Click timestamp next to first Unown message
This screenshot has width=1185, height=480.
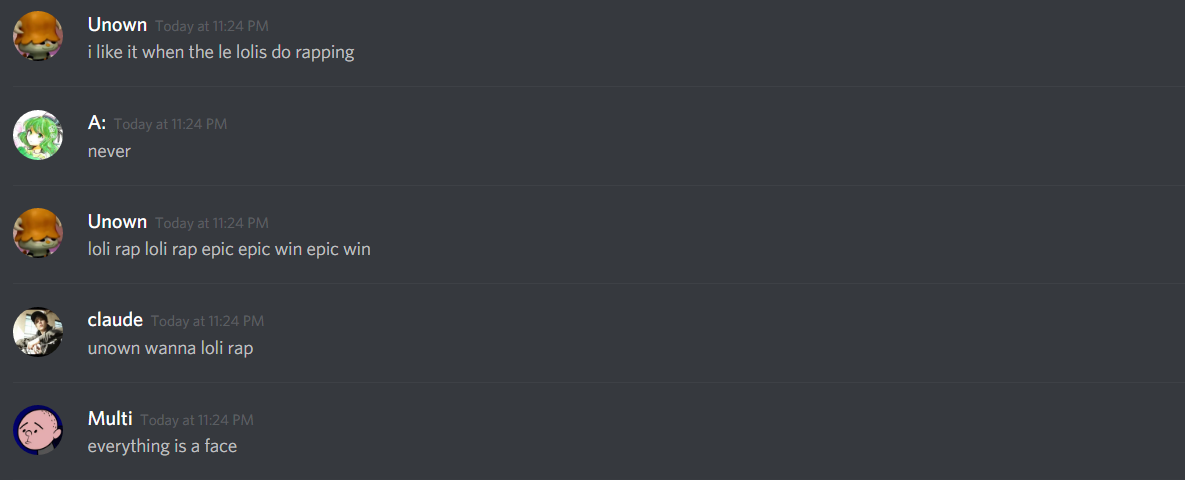click(212, 26)
